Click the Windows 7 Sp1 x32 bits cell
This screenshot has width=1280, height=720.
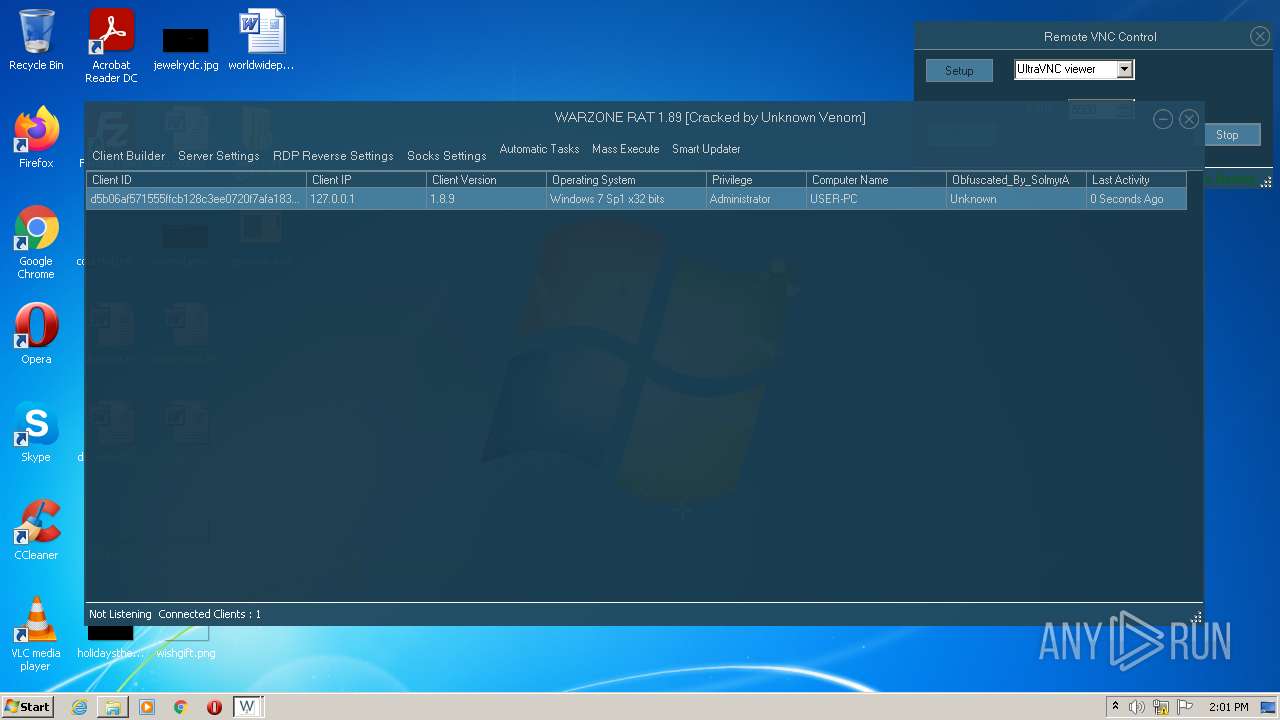(627, 199)
